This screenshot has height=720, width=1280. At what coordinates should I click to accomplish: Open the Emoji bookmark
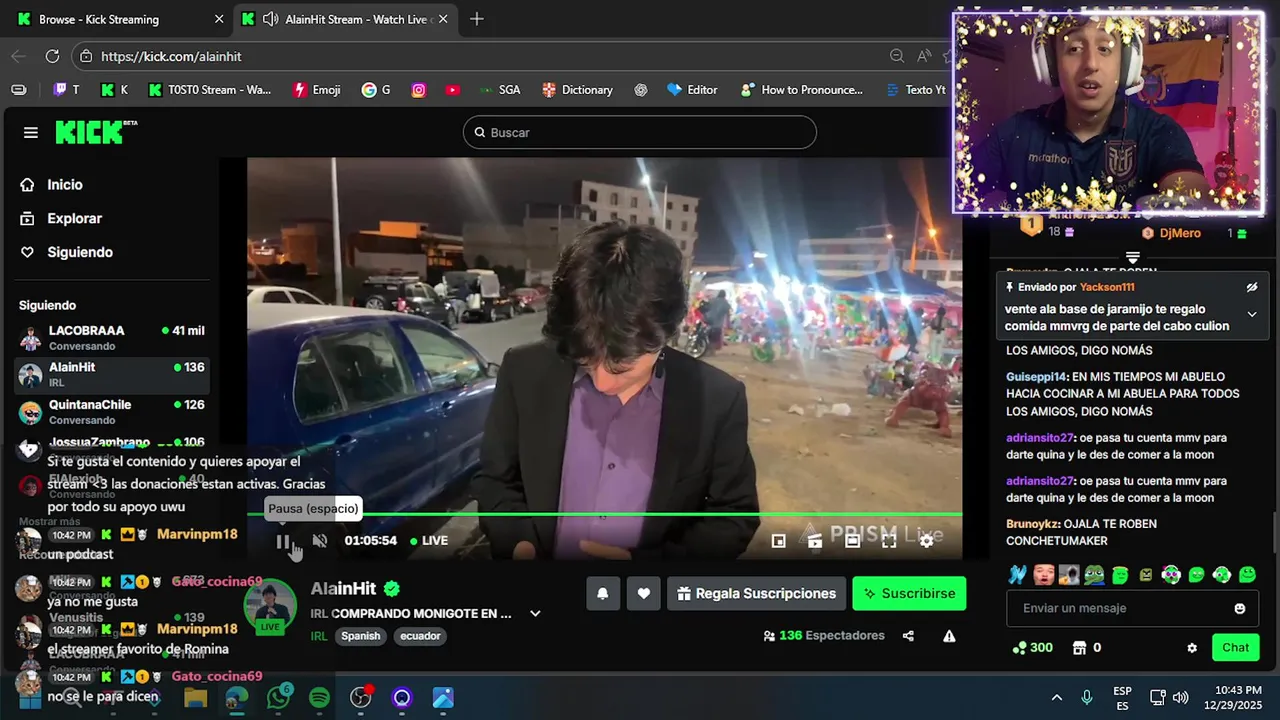pyautogui.click(x=316, y=90)
